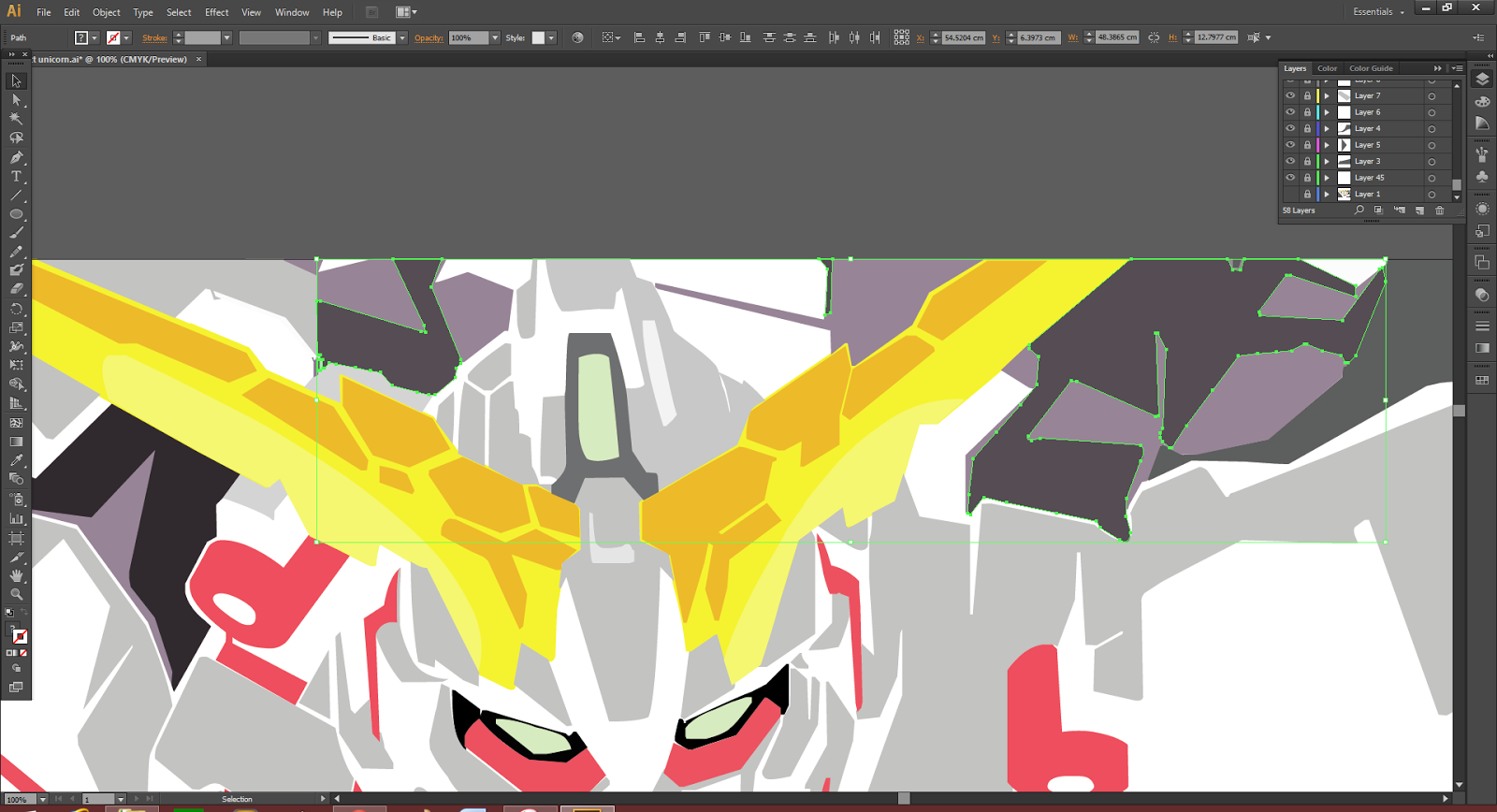Unlock Layer 45 via its lock icon

(1307, 178)
